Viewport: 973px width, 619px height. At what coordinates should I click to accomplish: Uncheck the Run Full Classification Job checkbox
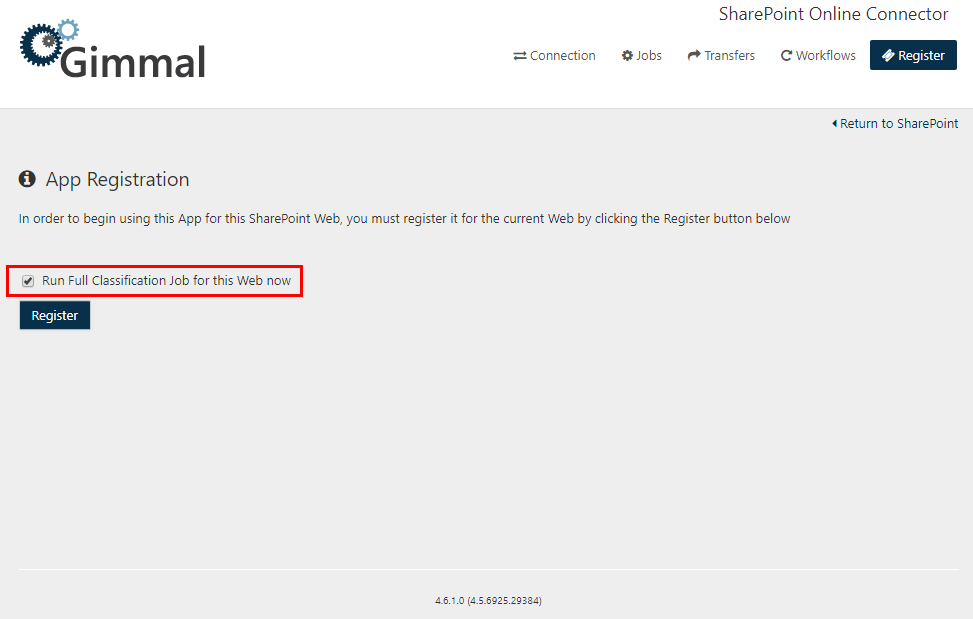coord(28,281)
